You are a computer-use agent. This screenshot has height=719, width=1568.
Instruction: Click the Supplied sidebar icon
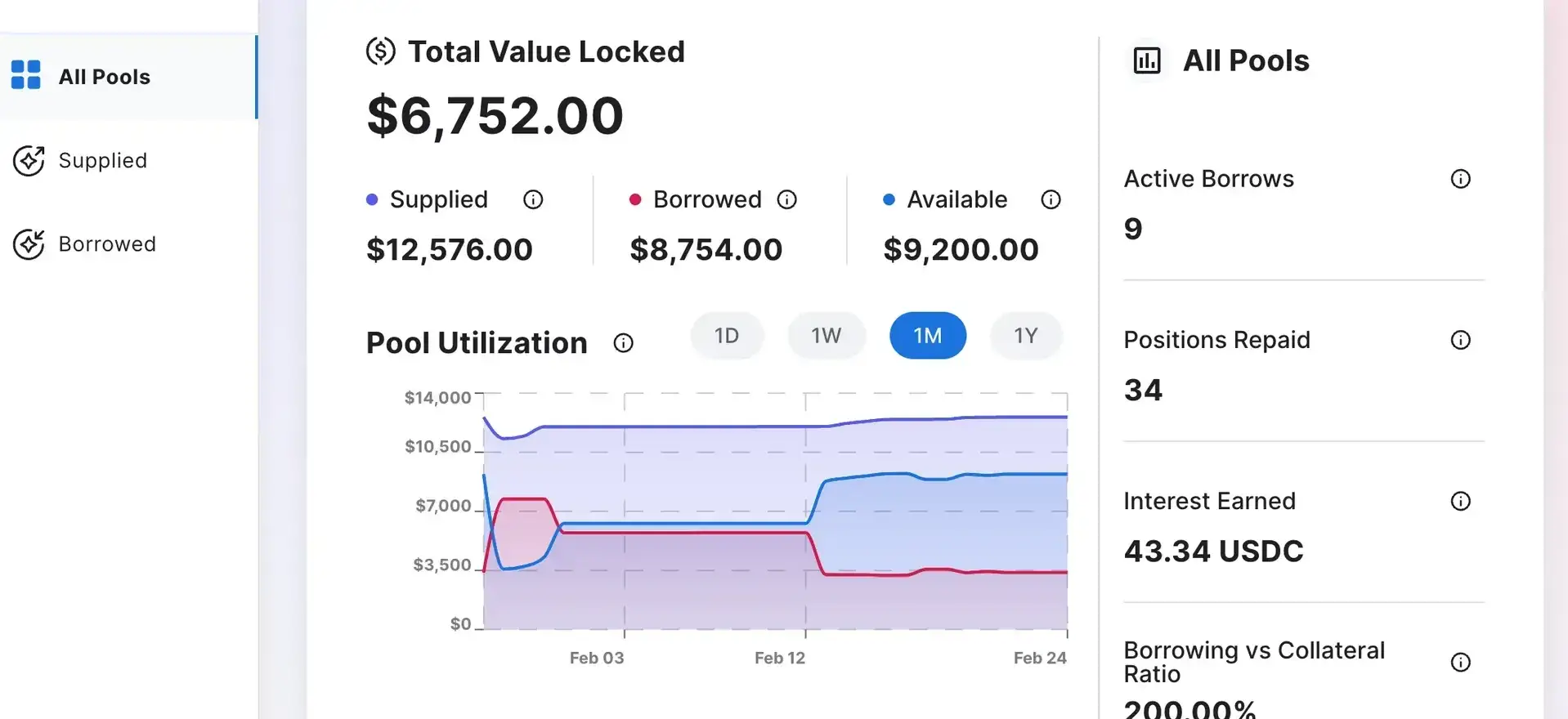point(29,160)
